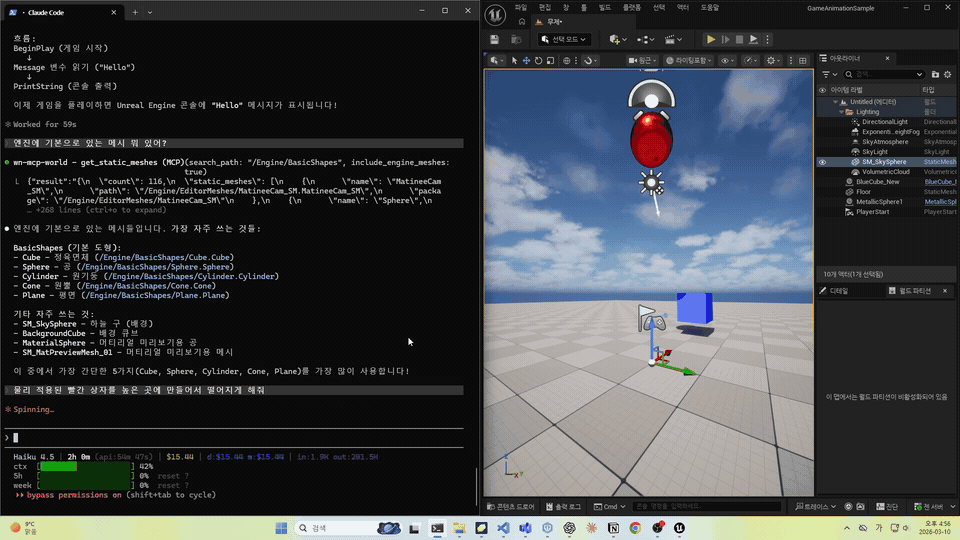Open the 빌드 menu
Screen dimensions: 960x540
click(x=605, y=7)
